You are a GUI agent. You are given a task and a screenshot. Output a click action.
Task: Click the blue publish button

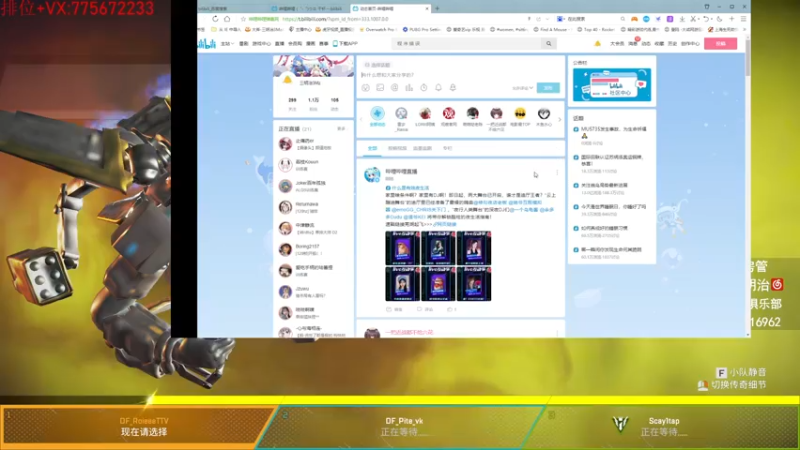[x=548, y=88]
